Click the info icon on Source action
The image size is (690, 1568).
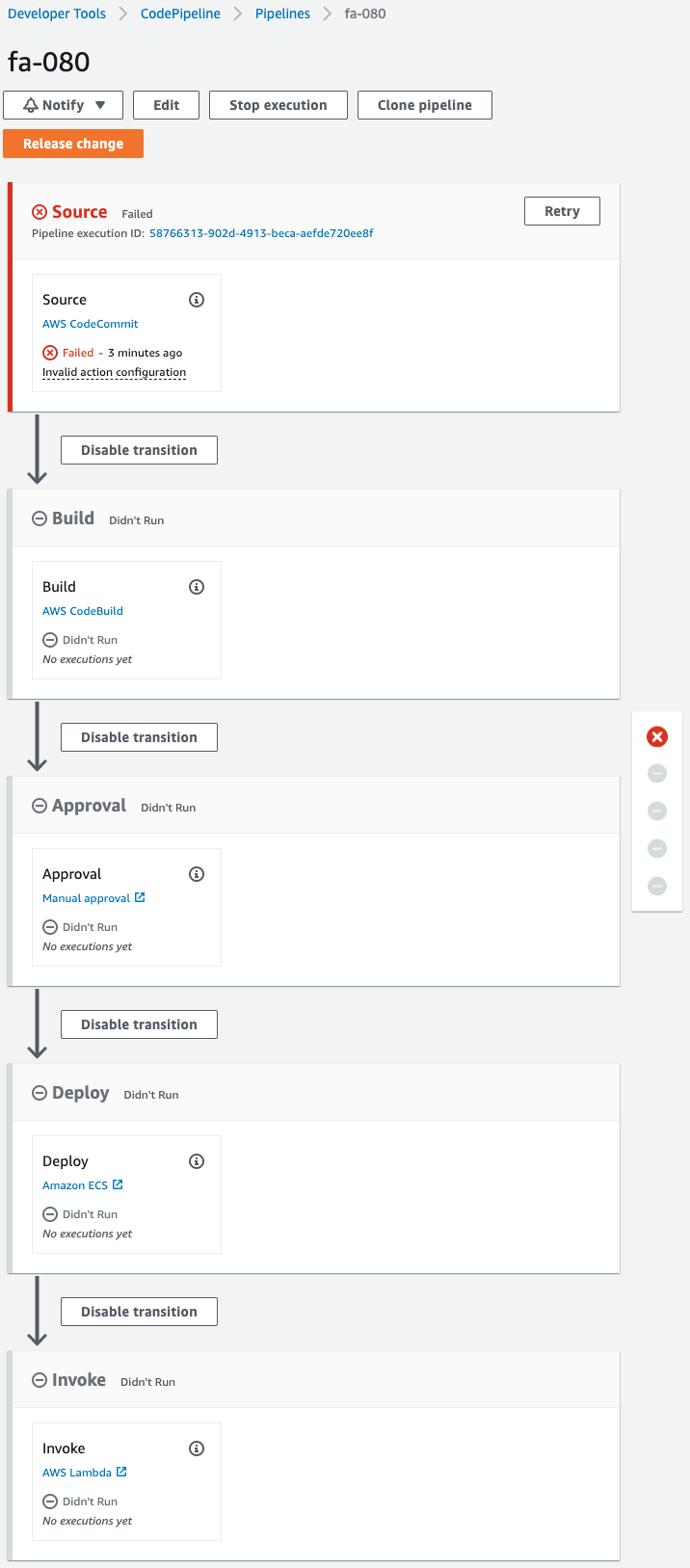[x=197, y=300]
